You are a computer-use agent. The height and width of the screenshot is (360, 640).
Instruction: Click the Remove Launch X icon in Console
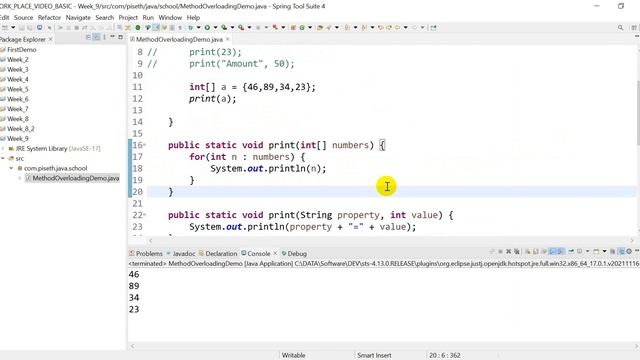tap(509, 251)
